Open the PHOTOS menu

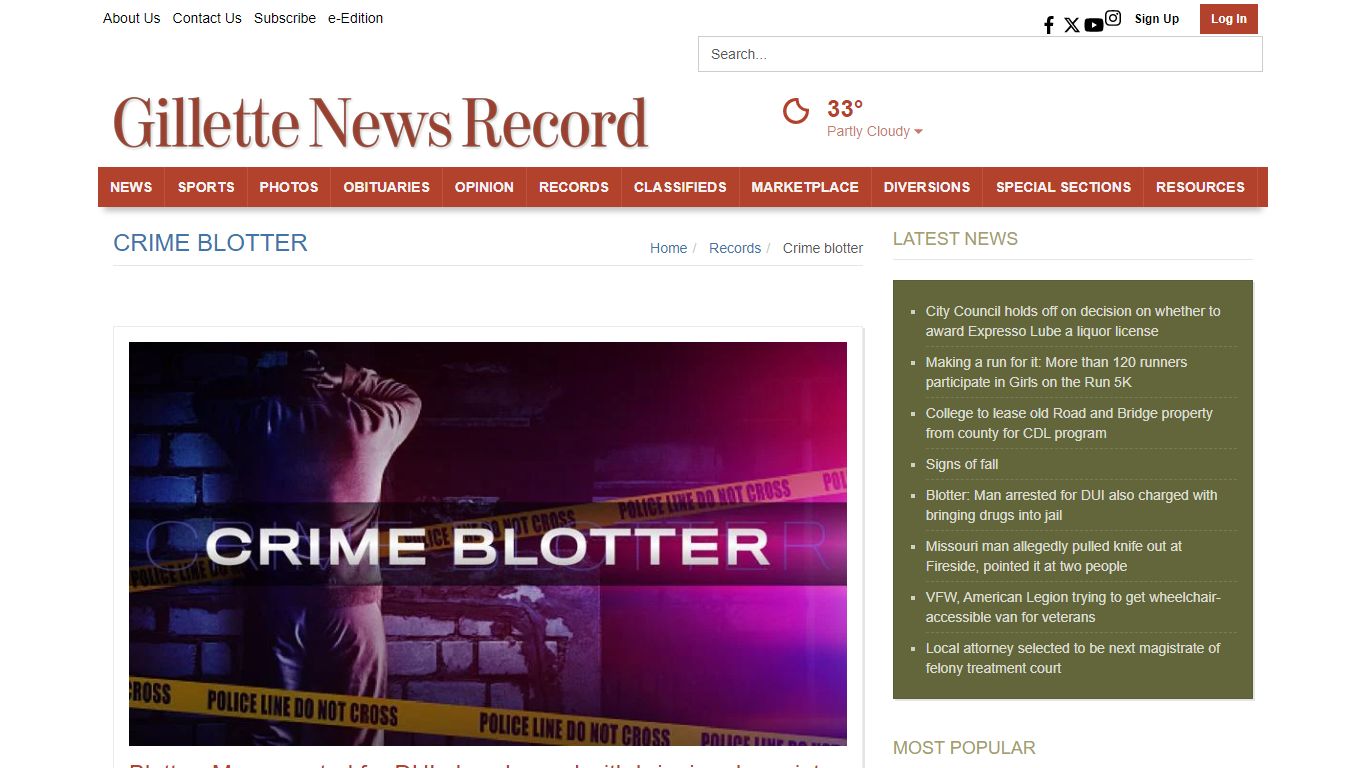coord(289,187)
